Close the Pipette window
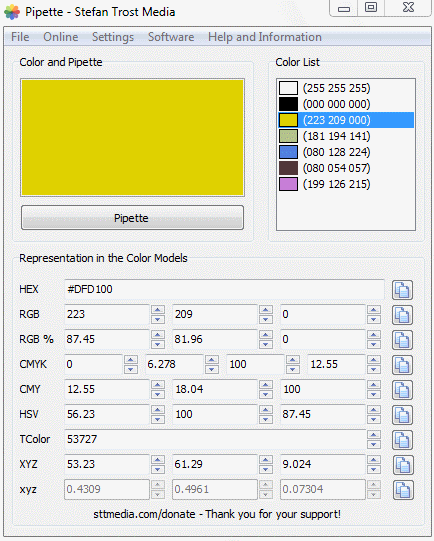434x541 pixels. click(408, 8)
